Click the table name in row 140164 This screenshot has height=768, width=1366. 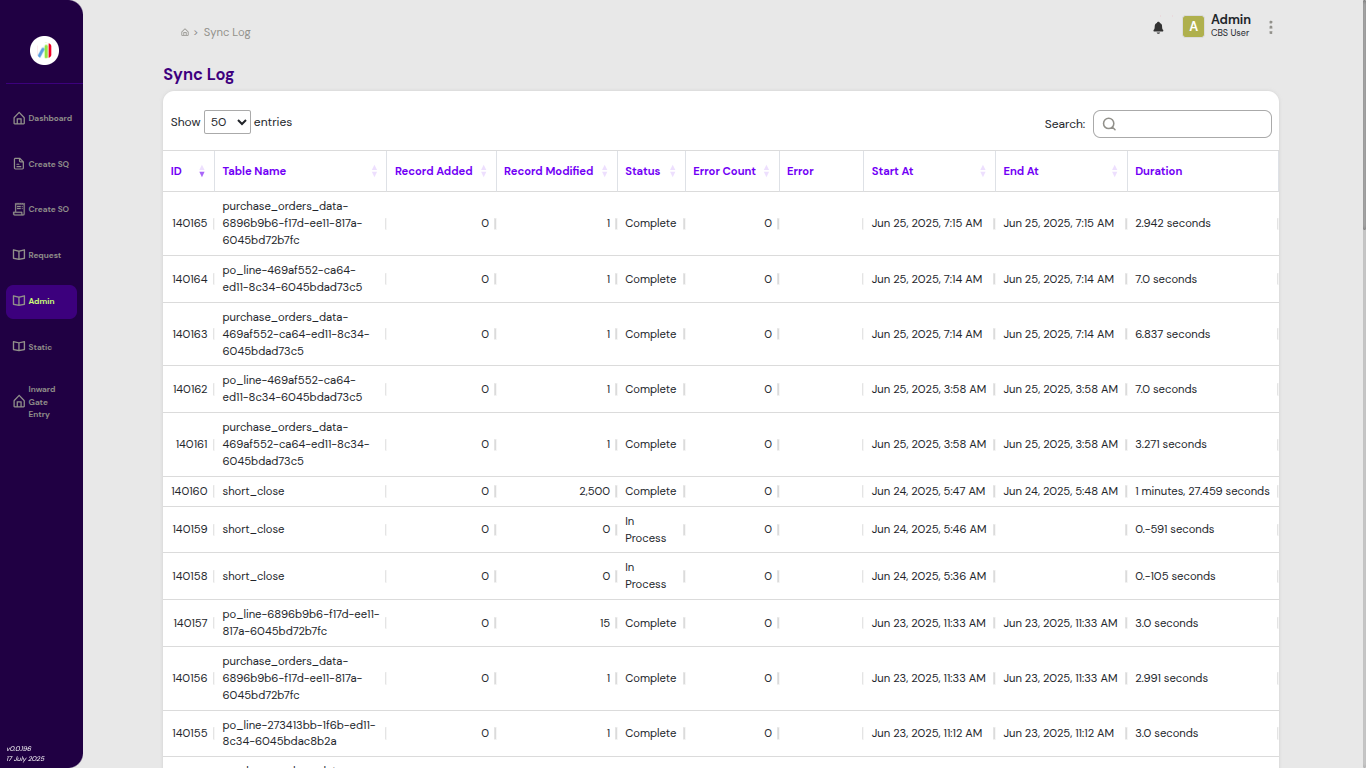point(292,278)
